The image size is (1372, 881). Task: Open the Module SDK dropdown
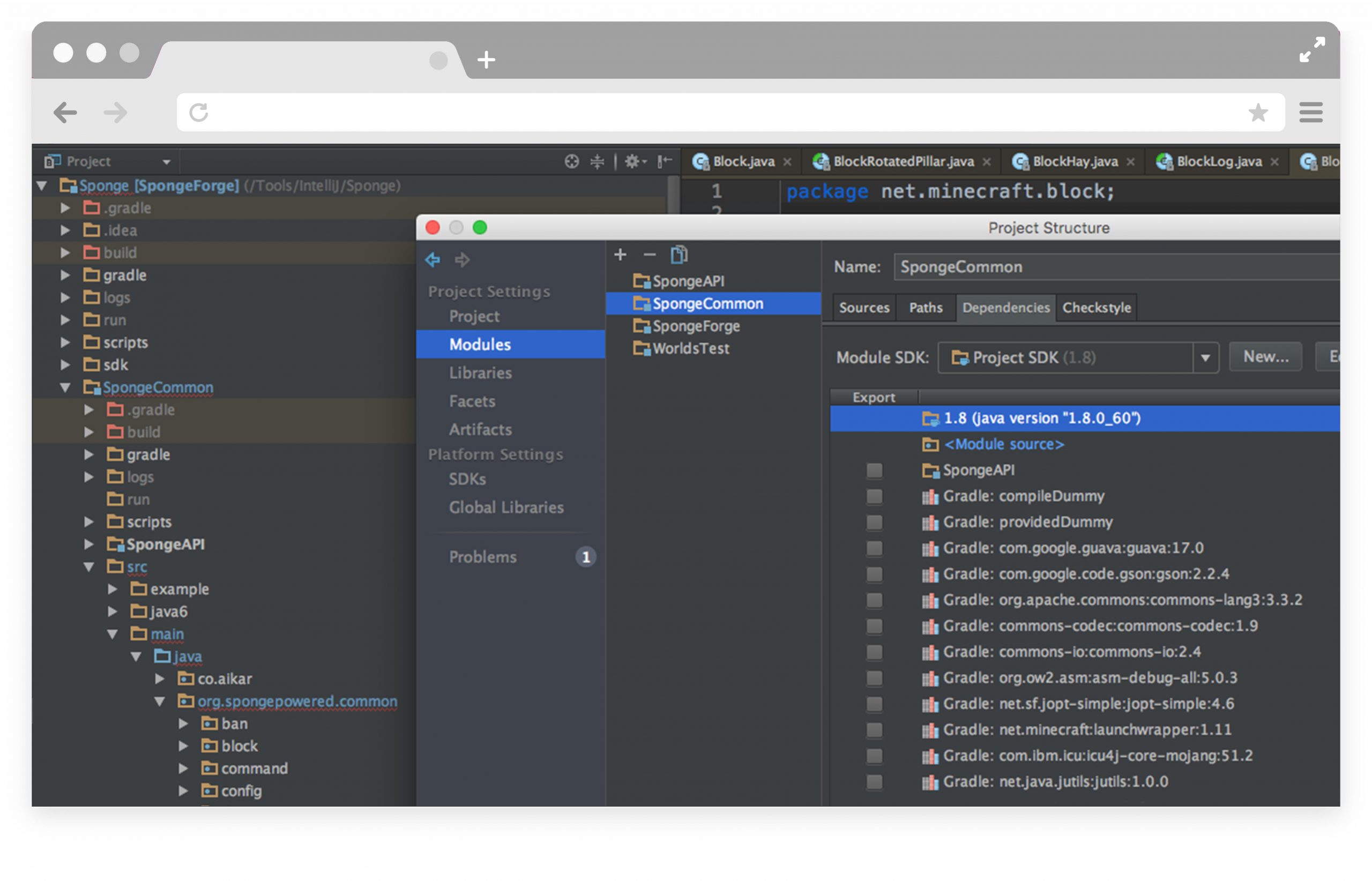tap(1205, 358)
